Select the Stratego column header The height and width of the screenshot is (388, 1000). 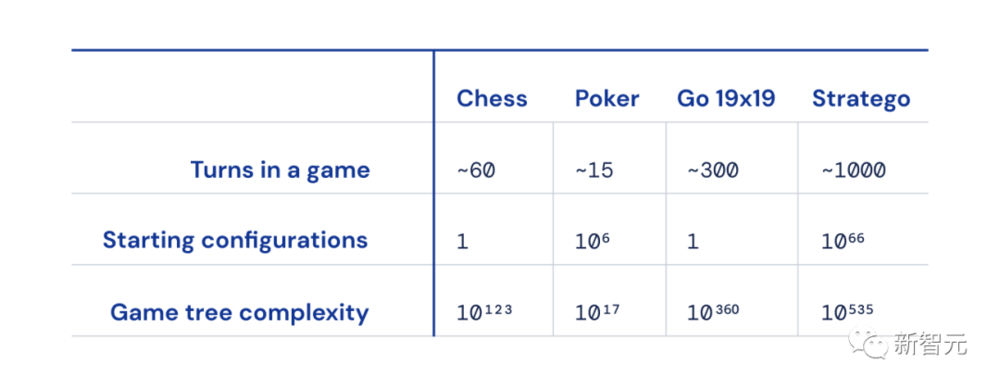[861, 100]
